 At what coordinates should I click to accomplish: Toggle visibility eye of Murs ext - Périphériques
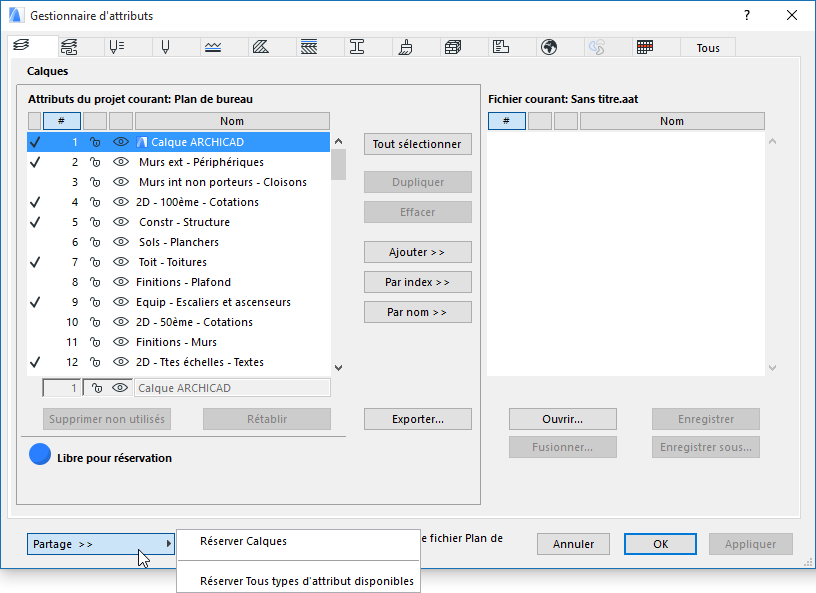121,162
